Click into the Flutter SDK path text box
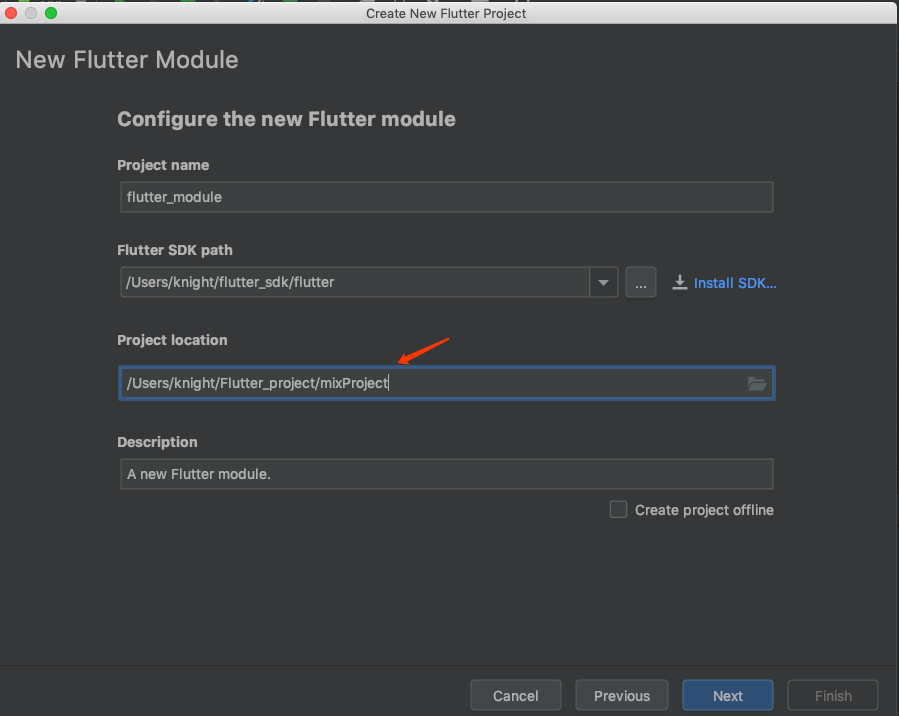 pos(355,282)
